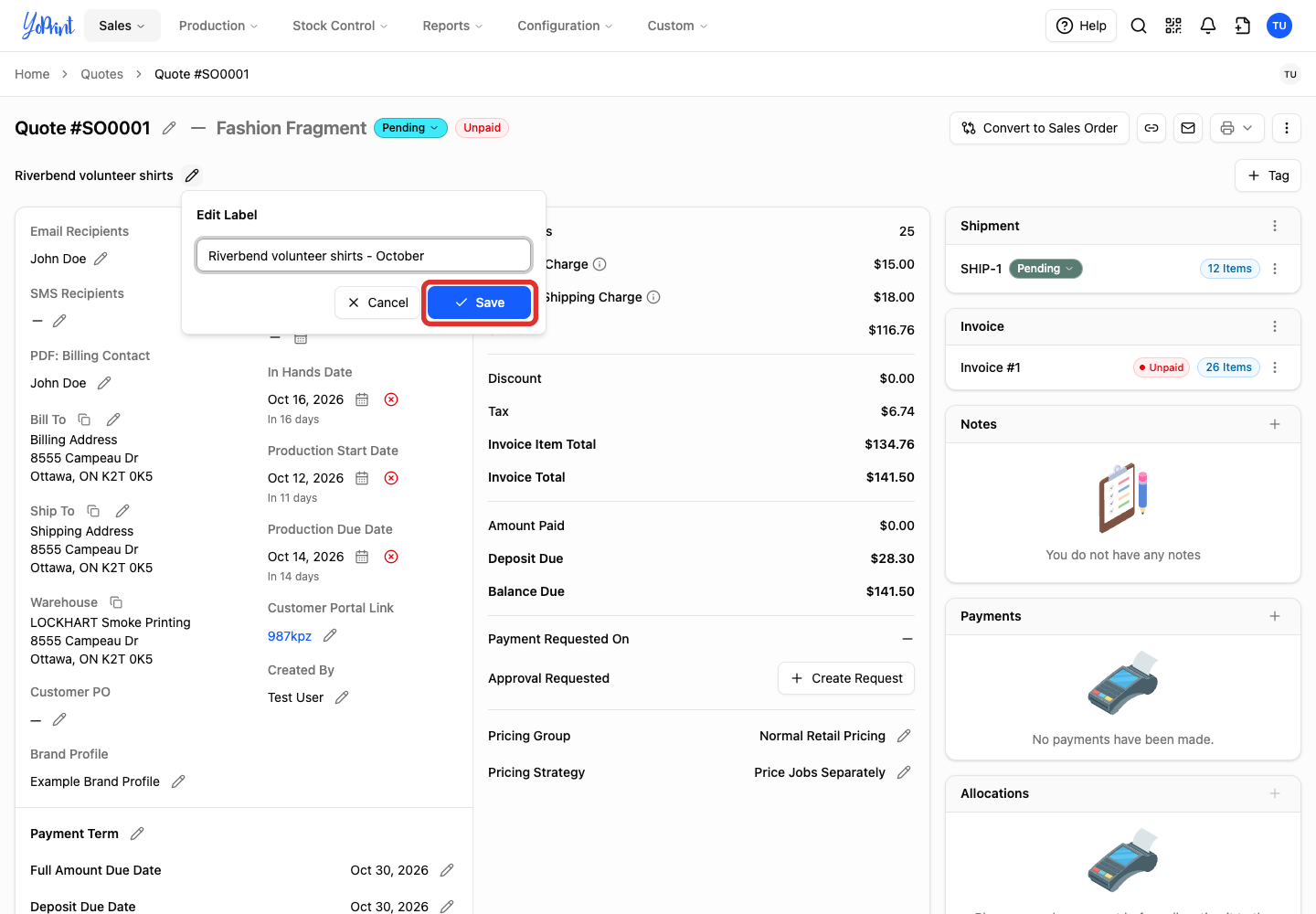Copy the Warehouse address

click(116, 602)
